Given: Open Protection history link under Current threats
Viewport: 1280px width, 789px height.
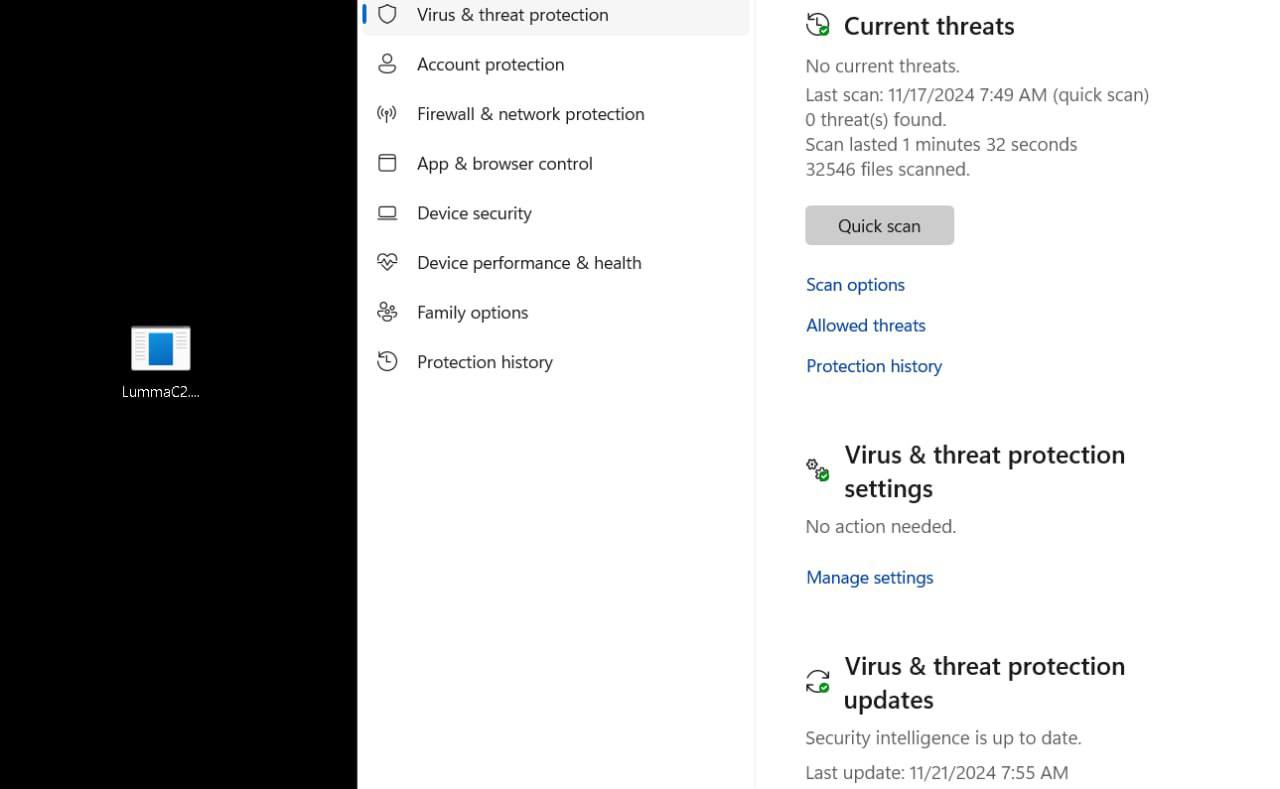Looking at the screenshot, I should 874,366.
